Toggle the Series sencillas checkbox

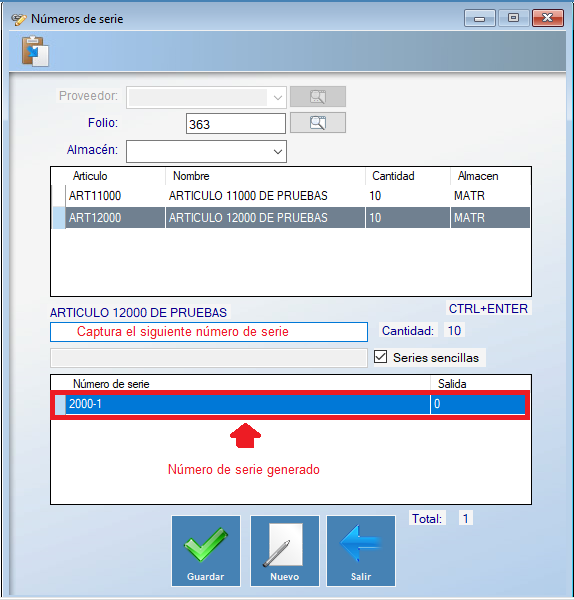tap(380, 357)
